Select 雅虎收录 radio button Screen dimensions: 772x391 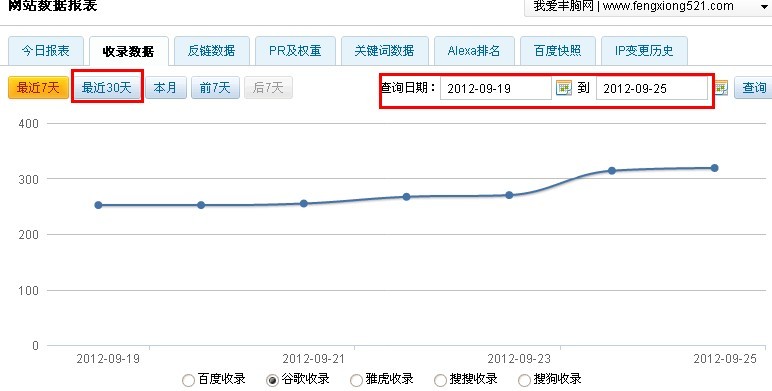coord(356,380)
